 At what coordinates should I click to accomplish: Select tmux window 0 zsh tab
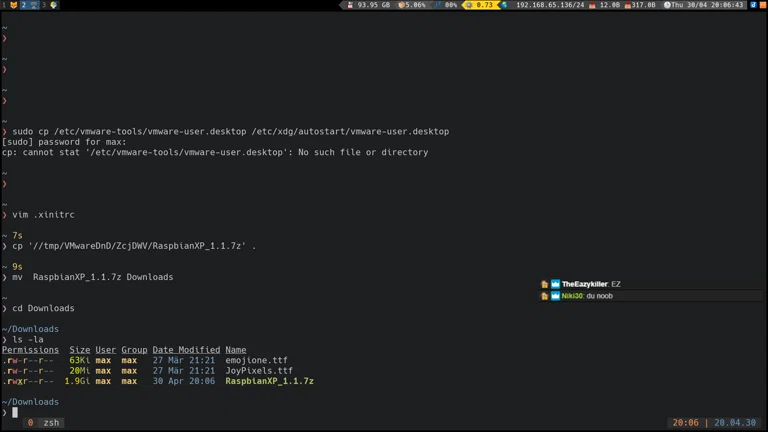pos(44,423)
